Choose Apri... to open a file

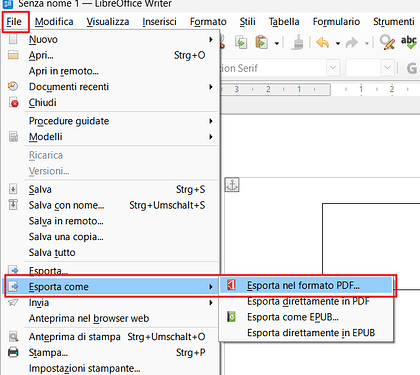111,55
